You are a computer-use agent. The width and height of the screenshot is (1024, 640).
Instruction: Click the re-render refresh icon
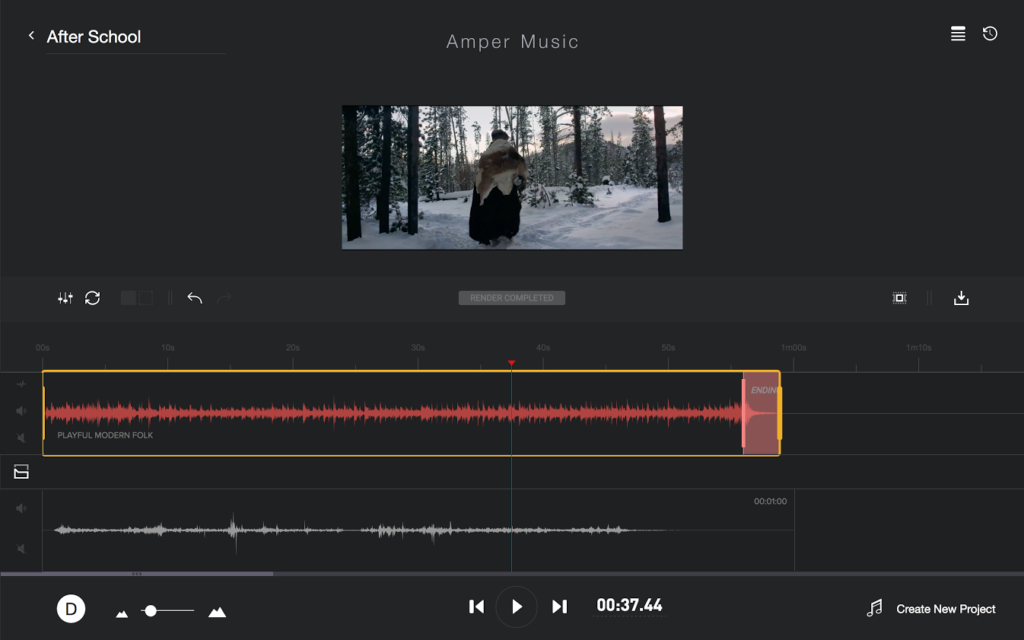point(91,297)
